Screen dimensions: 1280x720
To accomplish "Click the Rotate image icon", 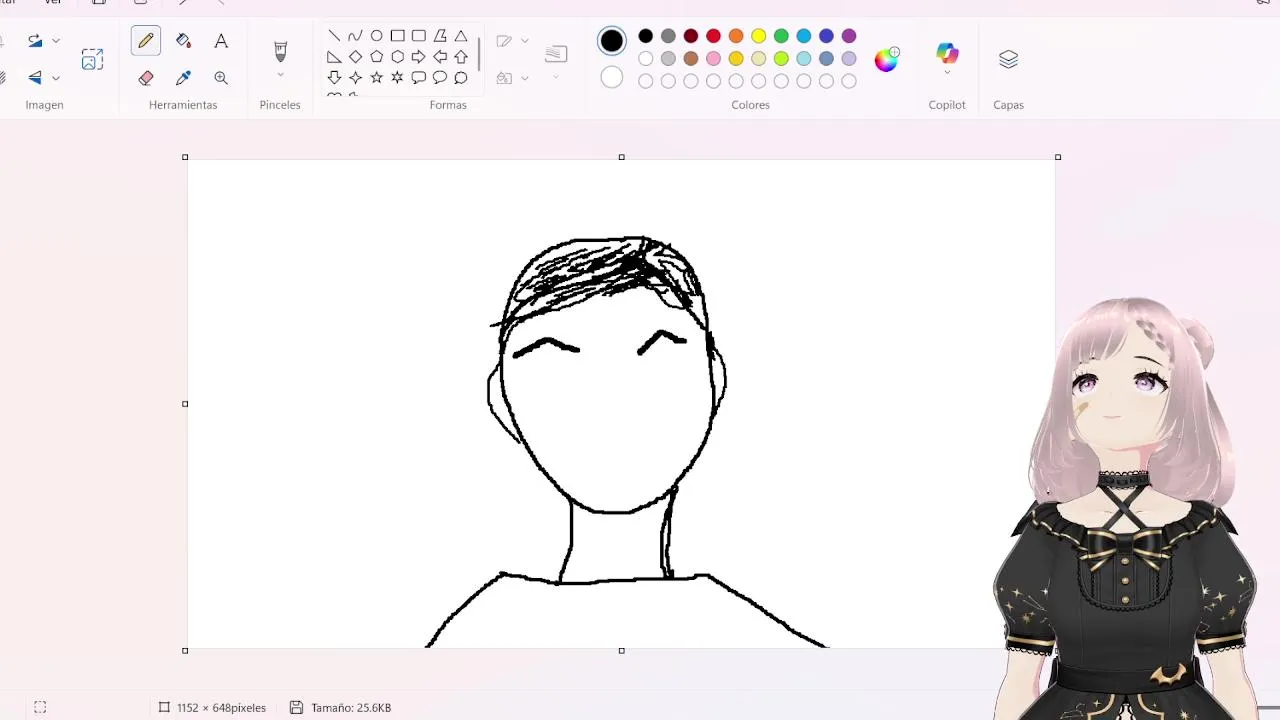I will (35, 41).
